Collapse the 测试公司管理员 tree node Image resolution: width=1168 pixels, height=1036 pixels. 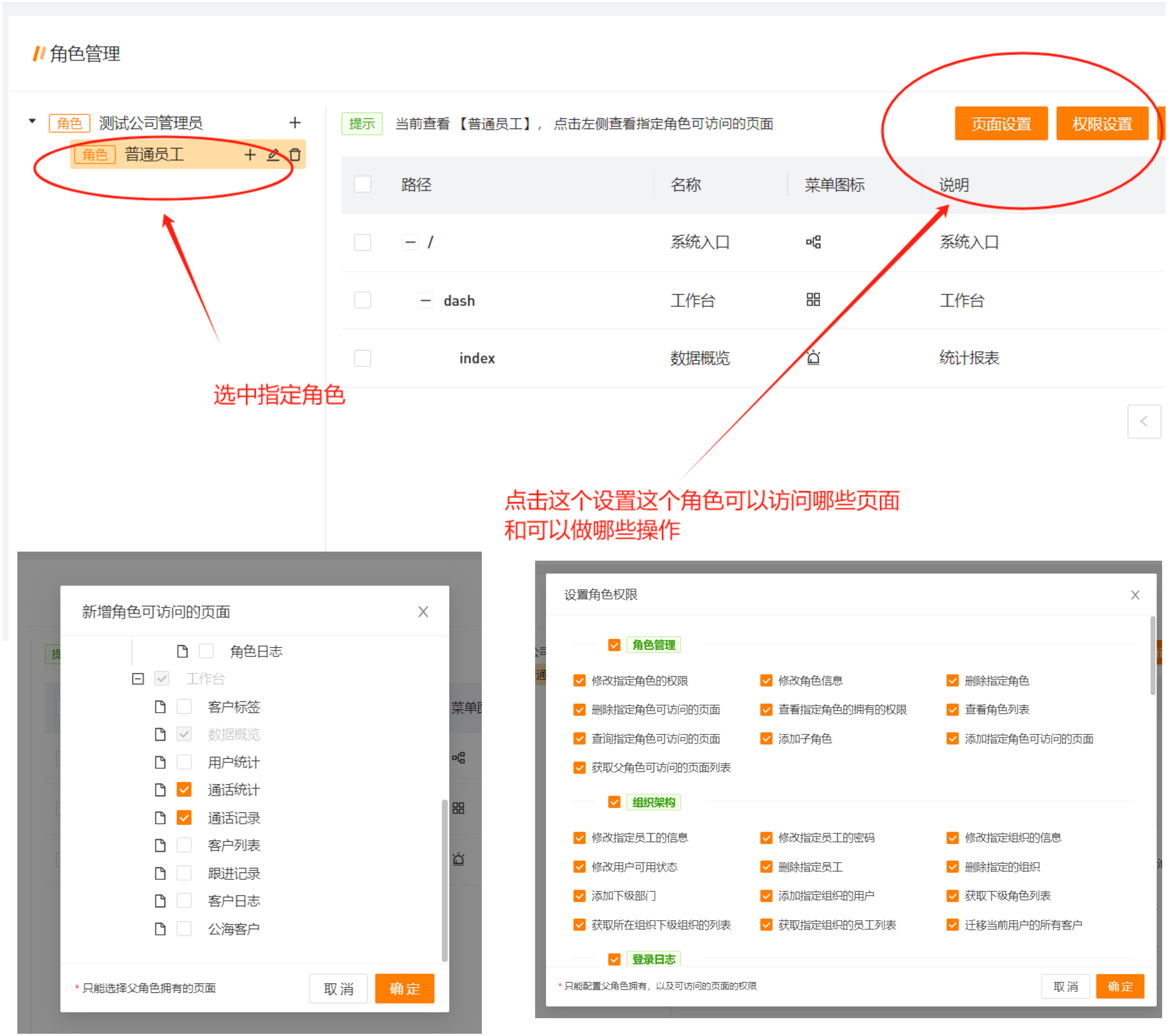coord(33,120)
